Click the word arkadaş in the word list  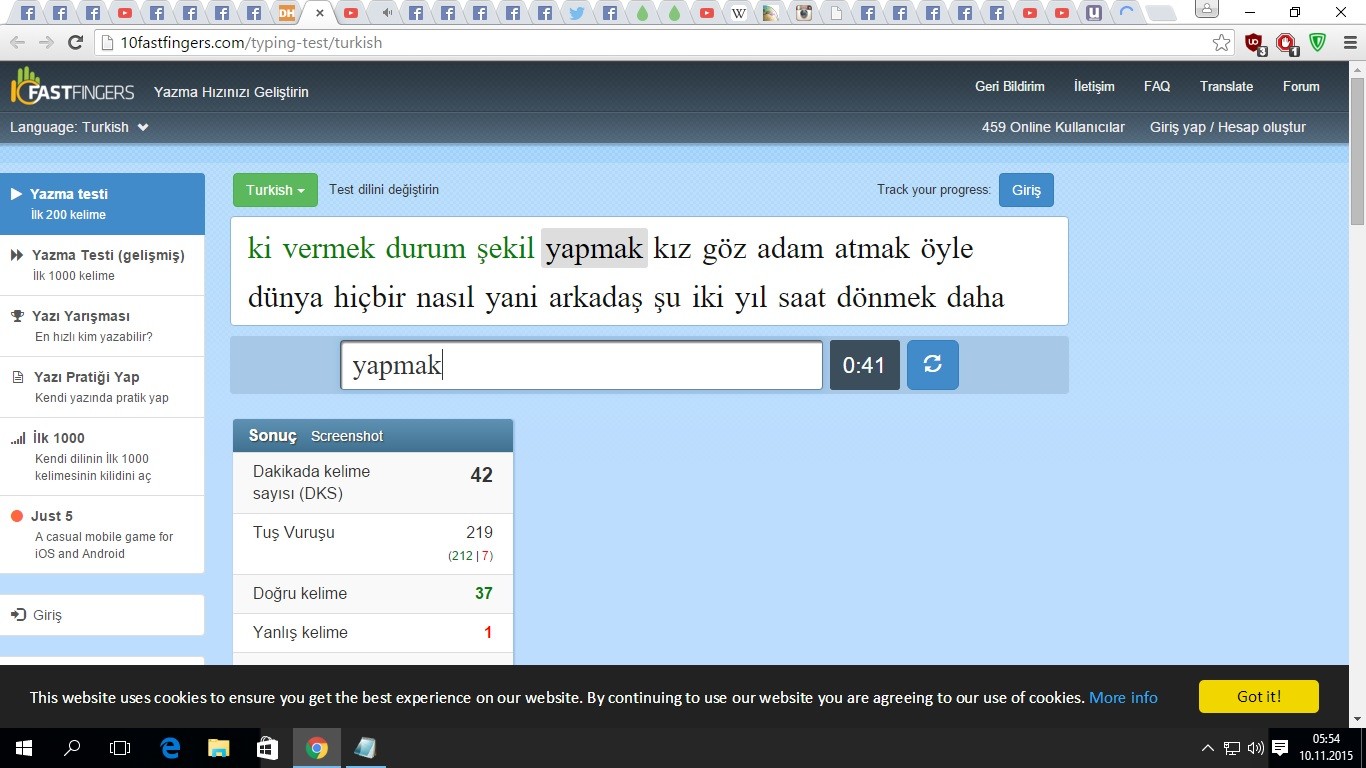pyautogui.click(x=596, y=297)
